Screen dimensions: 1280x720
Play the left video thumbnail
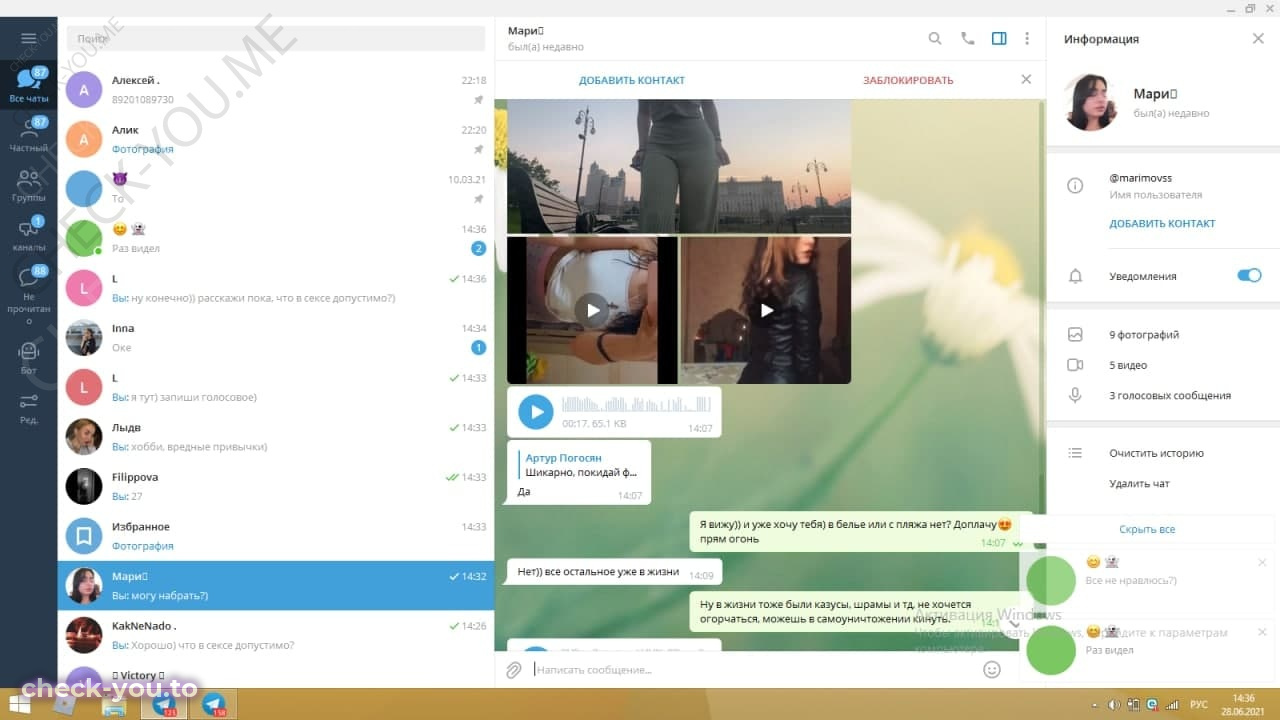(592, 310)
